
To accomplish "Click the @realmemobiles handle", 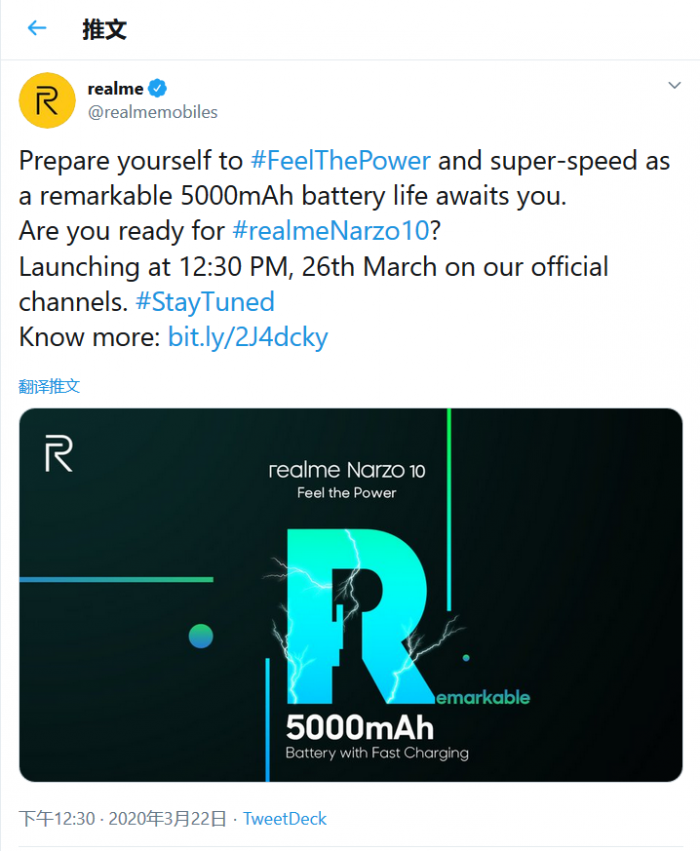I will [152, 112].
